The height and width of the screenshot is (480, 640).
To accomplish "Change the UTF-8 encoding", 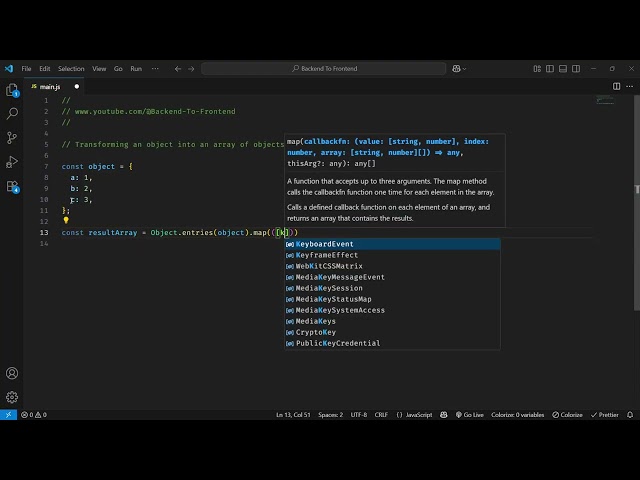I will point(358,415).
